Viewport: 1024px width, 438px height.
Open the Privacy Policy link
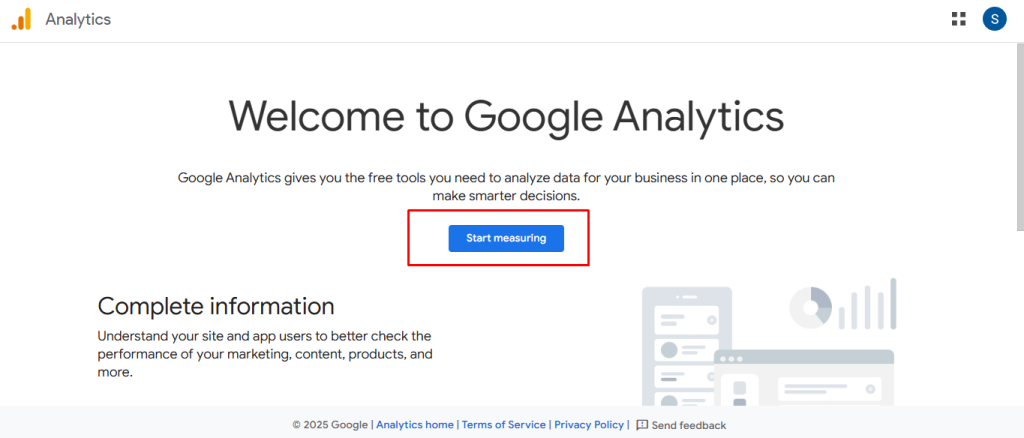click(589, 425)
